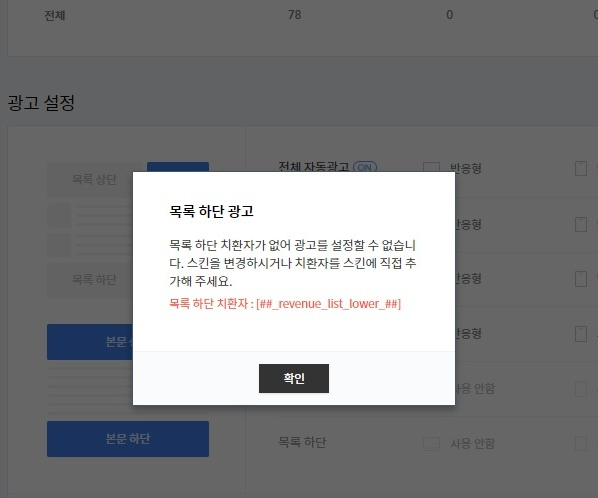Click the value 78 in the 전체 row

294,15
